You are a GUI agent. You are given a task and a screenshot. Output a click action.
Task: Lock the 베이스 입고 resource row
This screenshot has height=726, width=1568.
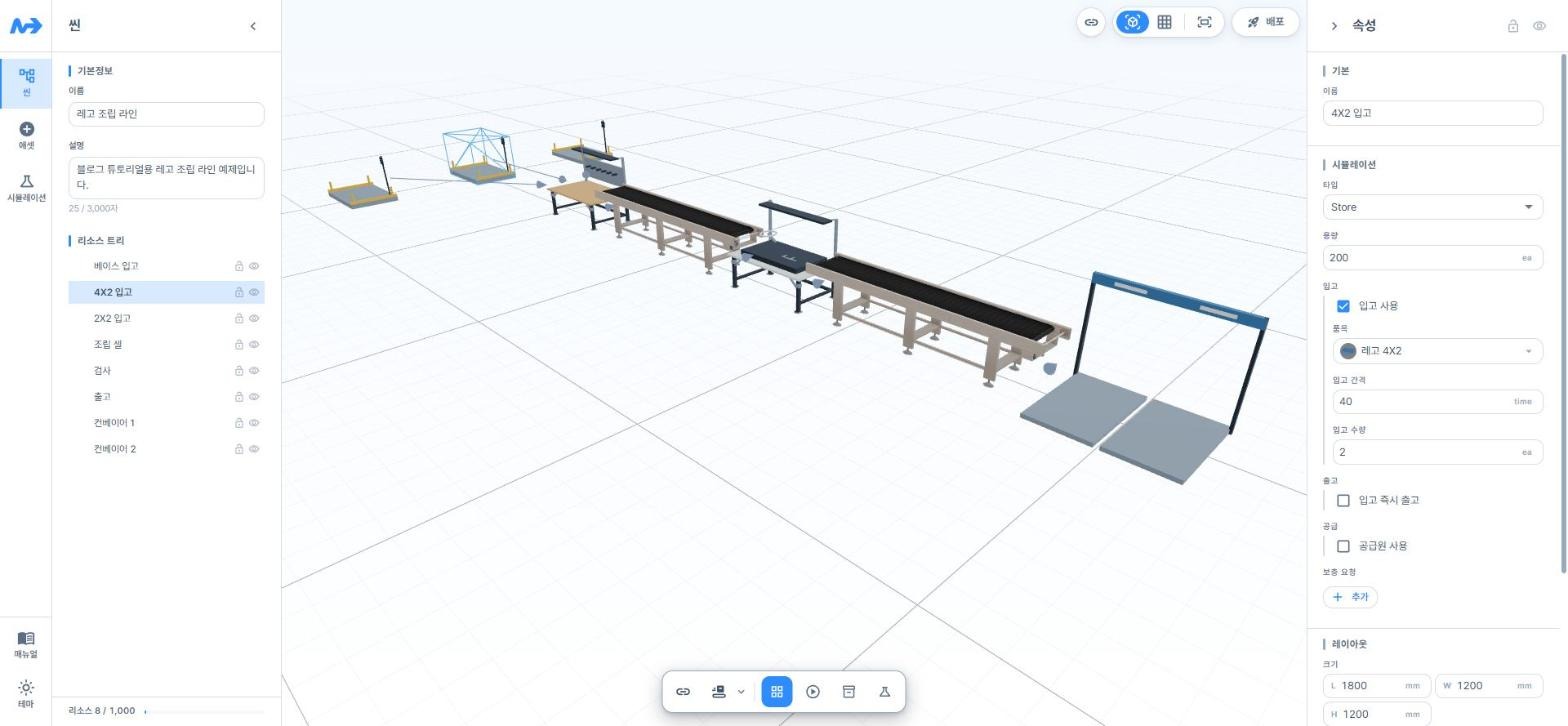coord(239,266)
